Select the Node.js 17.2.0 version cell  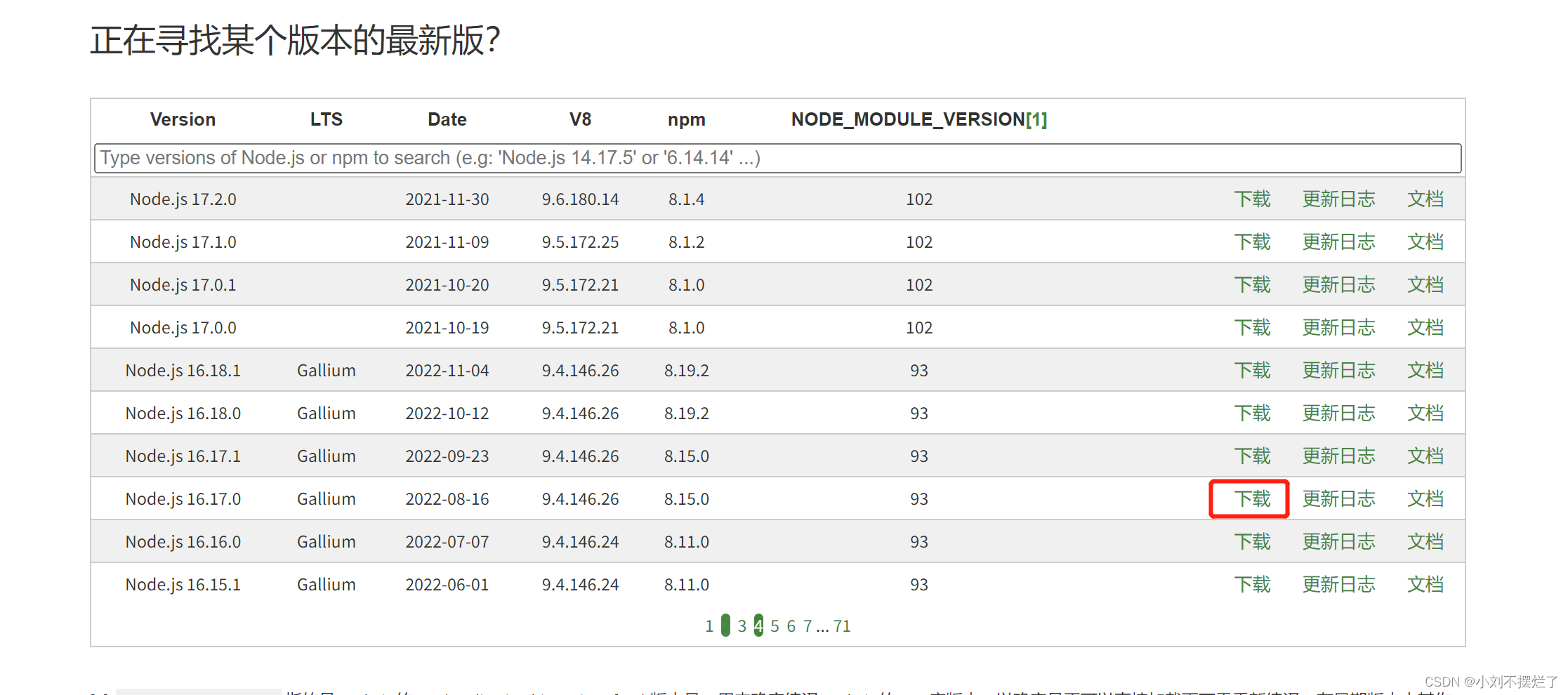(183, 199)
